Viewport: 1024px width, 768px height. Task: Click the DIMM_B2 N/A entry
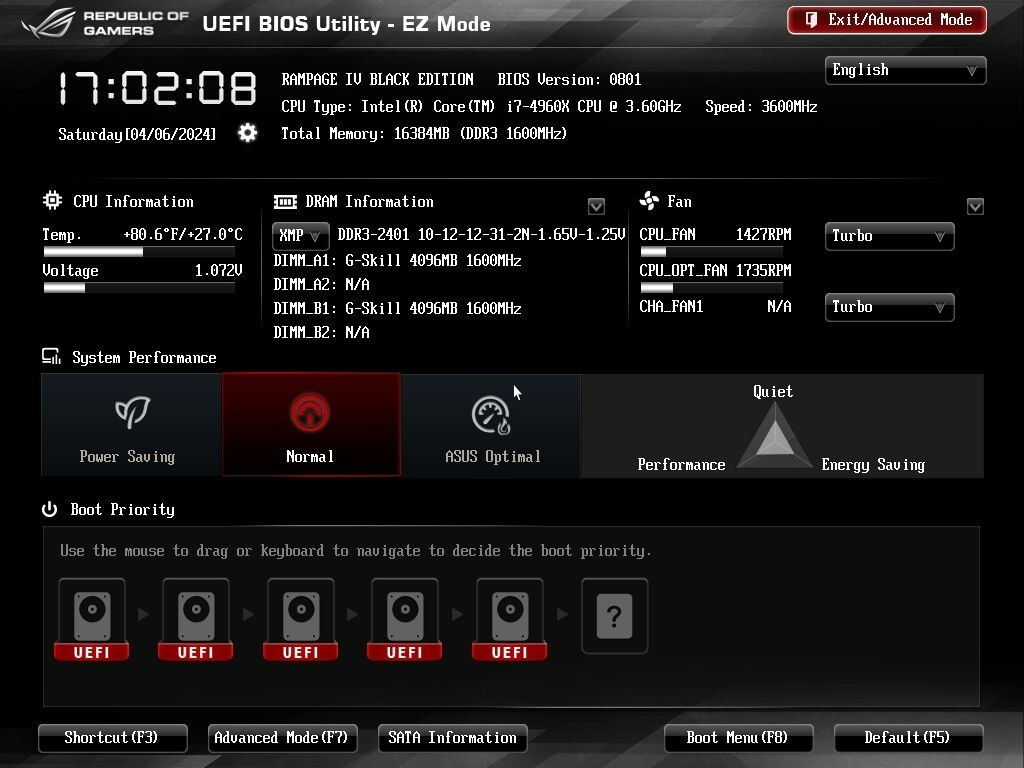(x=321, y=332)
